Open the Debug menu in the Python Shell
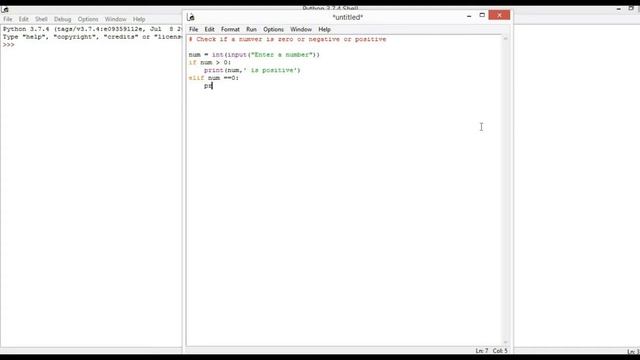Viewport: 640px width, 360px height. pyautogui.click(x=62, y=19)
